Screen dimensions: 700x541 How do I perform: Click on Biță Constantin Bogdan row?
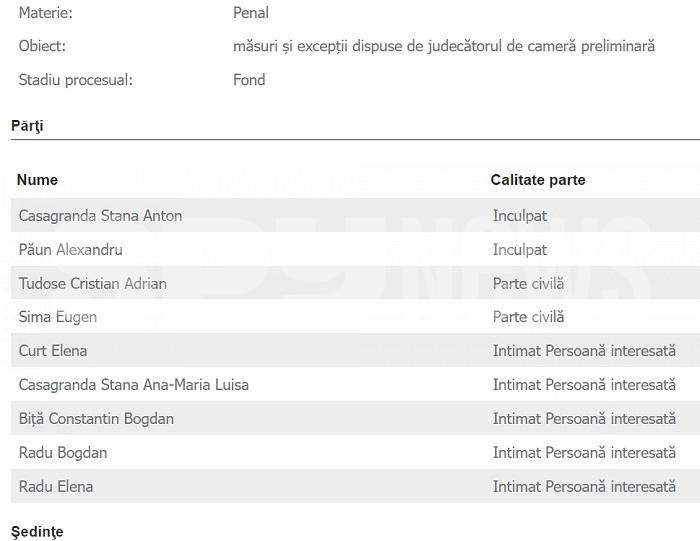click(x=355, y=419)
